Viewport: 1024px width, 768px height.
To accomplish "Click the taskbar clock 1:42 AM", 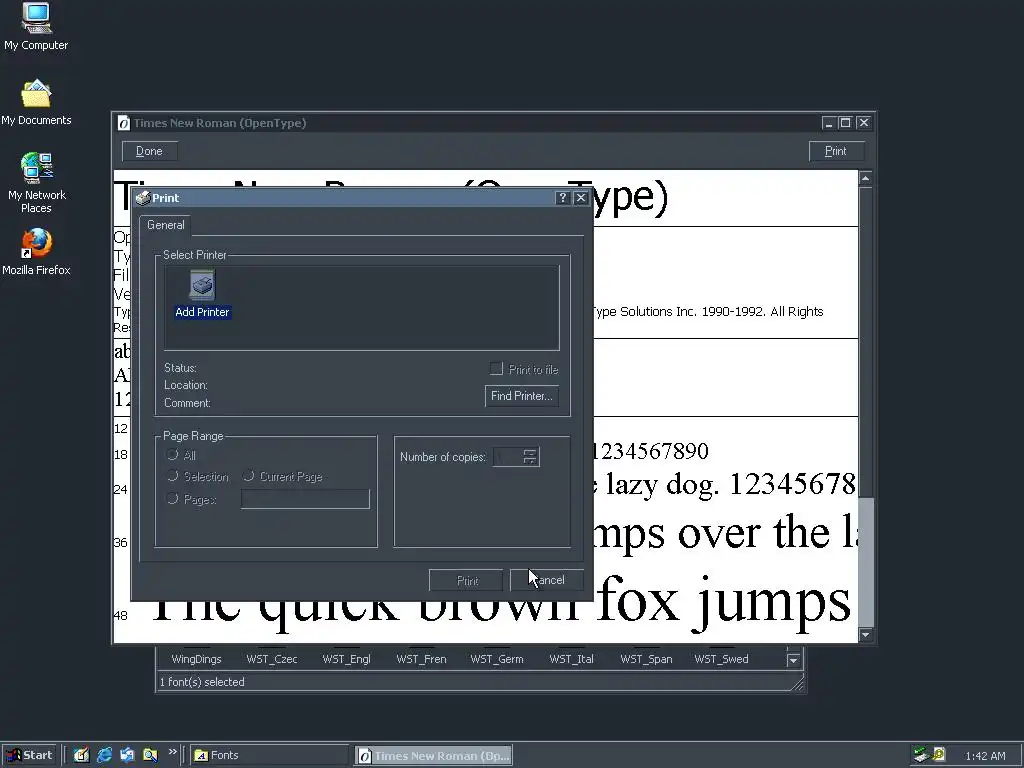I will (985, 756).
